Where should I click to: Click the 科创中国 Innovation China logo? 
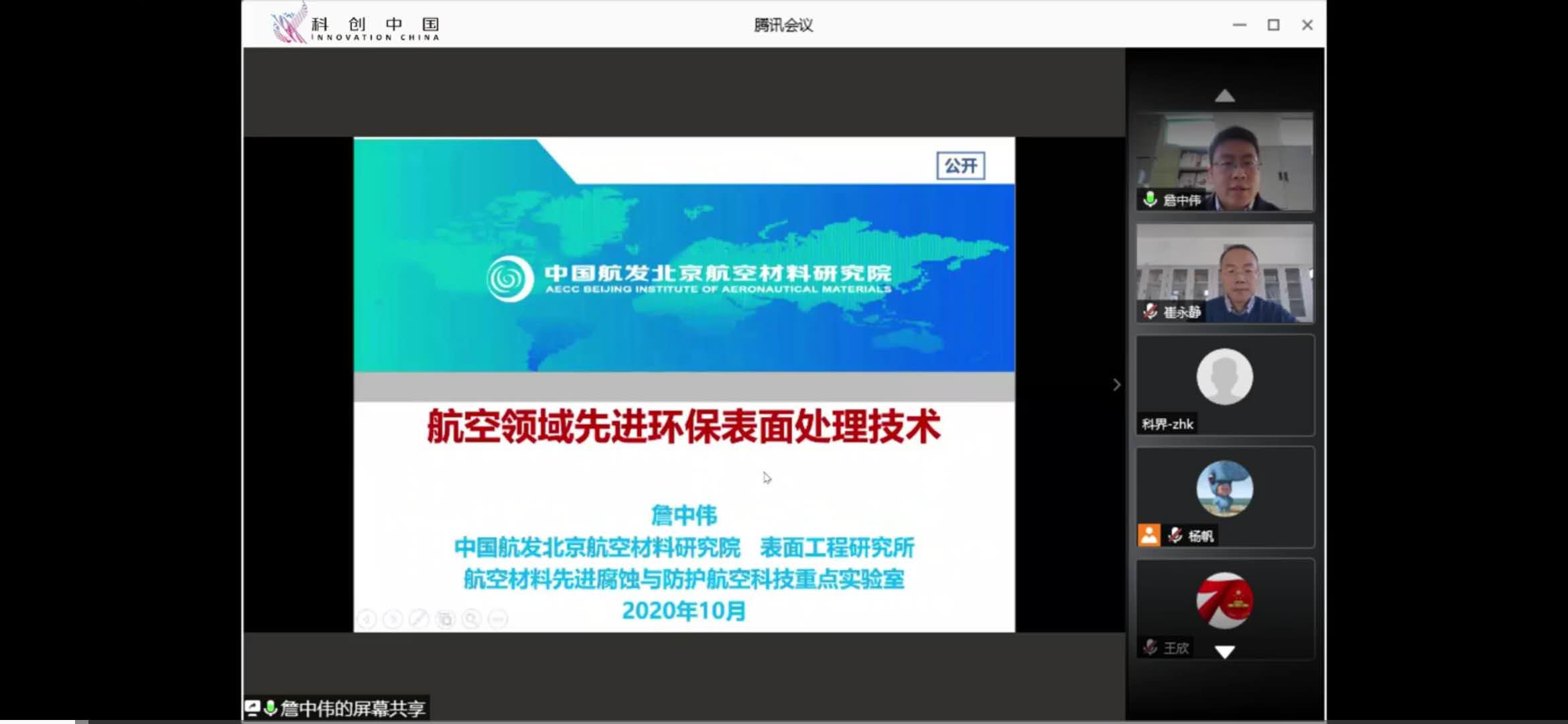coord(355,25)
